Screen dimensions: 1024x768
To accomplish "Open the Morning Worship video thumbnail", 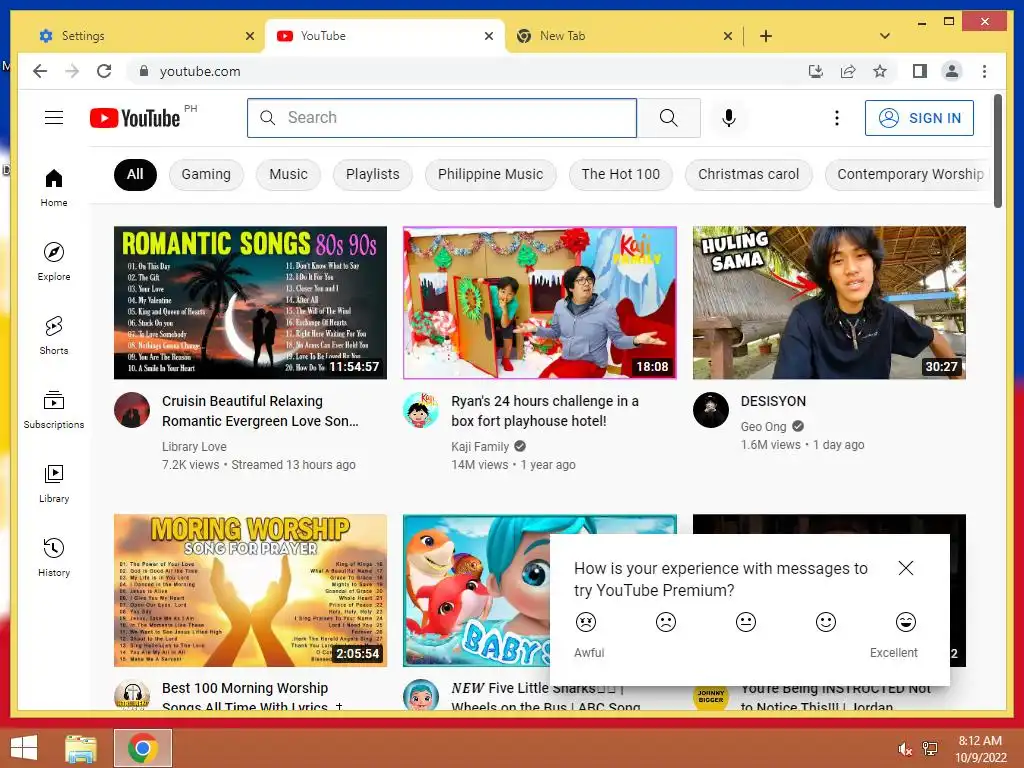I will (x=250, y=590).
